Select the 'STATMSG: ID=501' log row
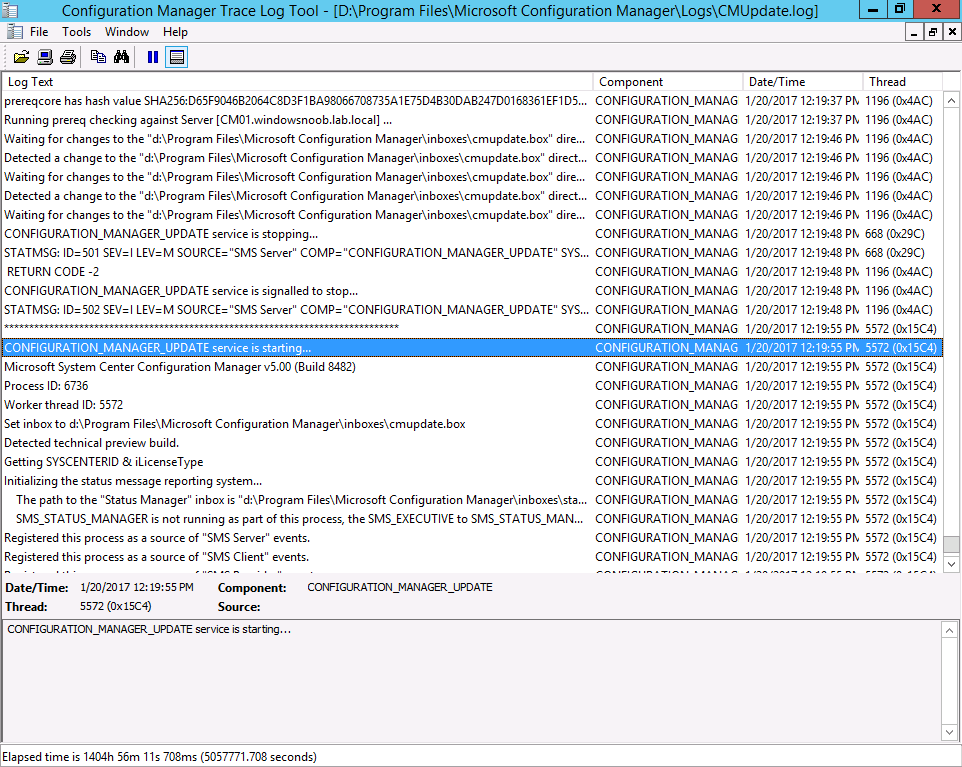Viewport: 962px width, 767px height. [472, 253]
